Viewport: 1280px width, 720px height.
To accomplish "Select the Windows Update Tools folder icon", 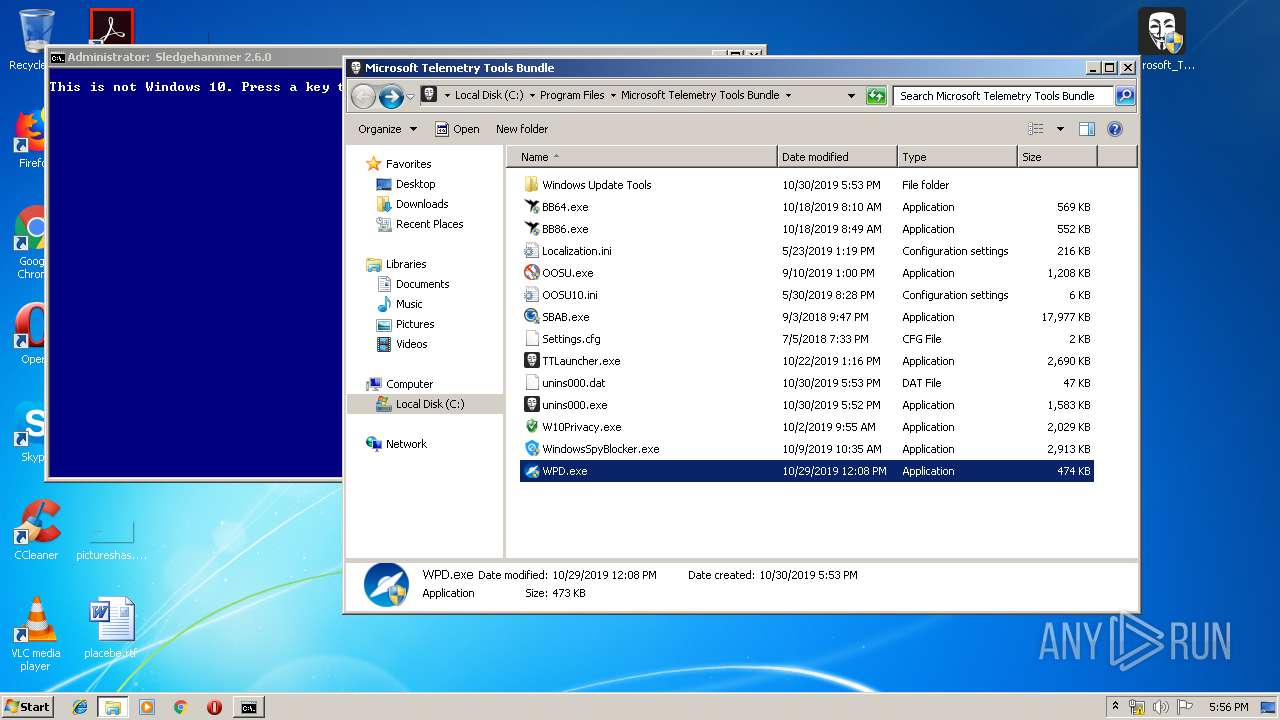I will pos(532,185).
